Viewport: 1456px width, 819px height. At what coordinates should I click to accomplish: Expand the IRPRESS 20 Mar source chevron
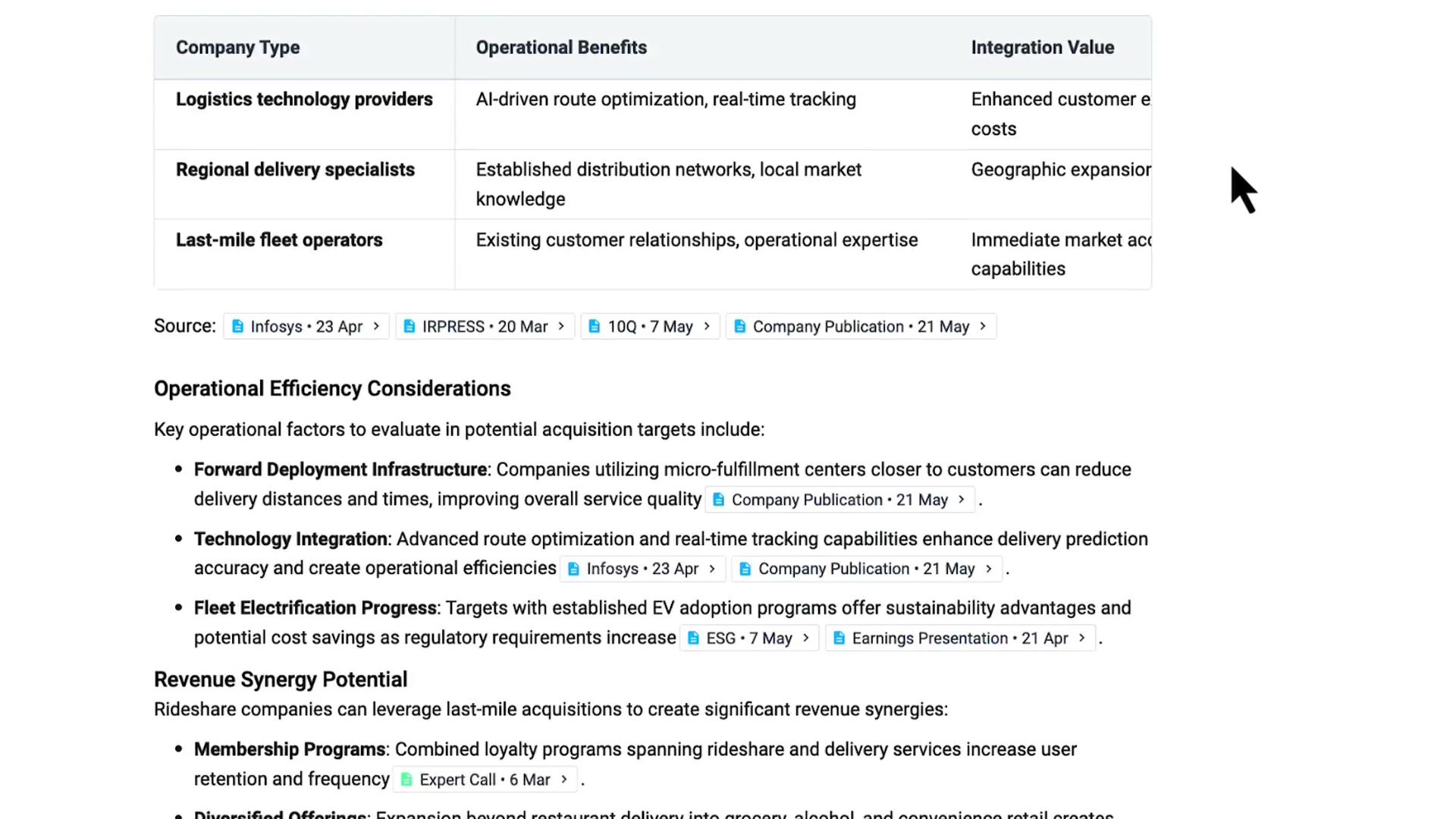click(x=561, y=327)
